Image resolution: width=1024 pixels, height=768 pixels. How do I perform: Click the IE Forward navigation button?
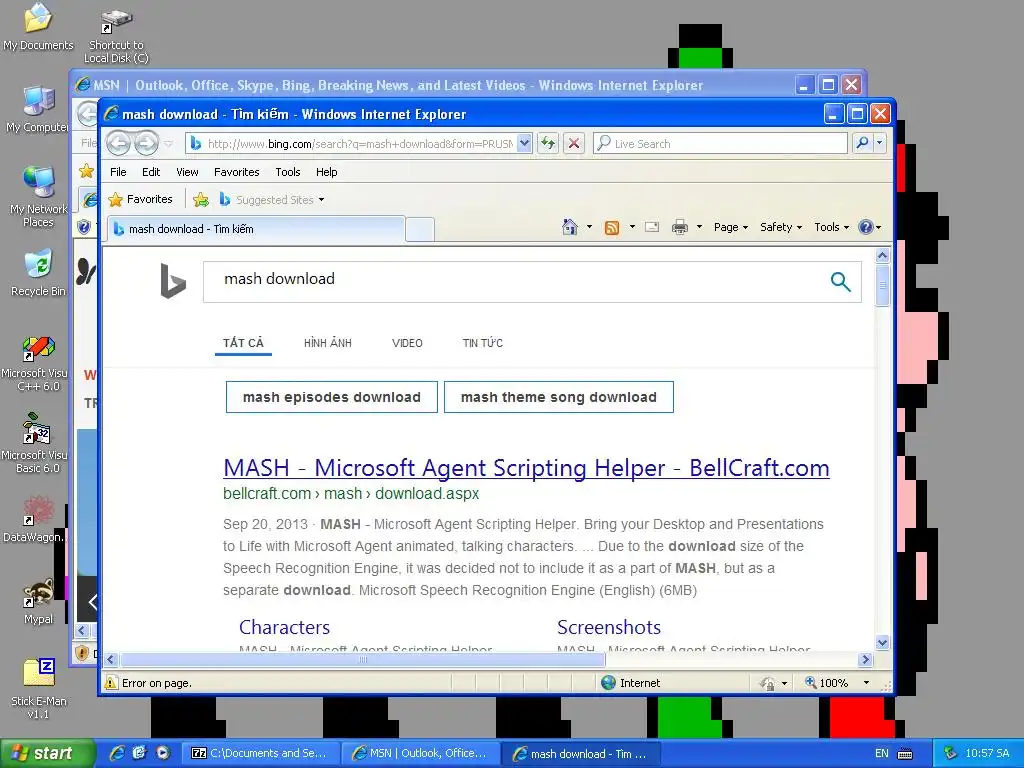[146, 143]
